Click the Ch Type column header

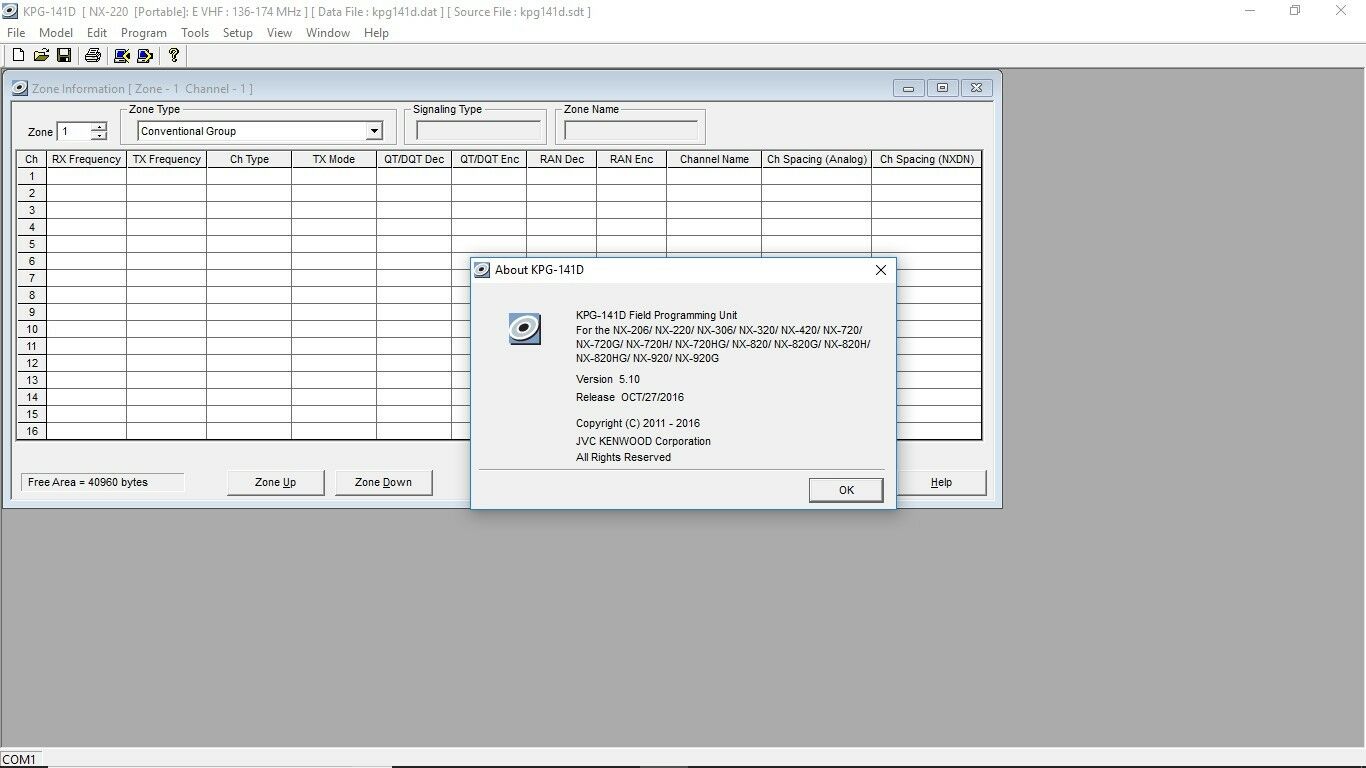[249, 159]
